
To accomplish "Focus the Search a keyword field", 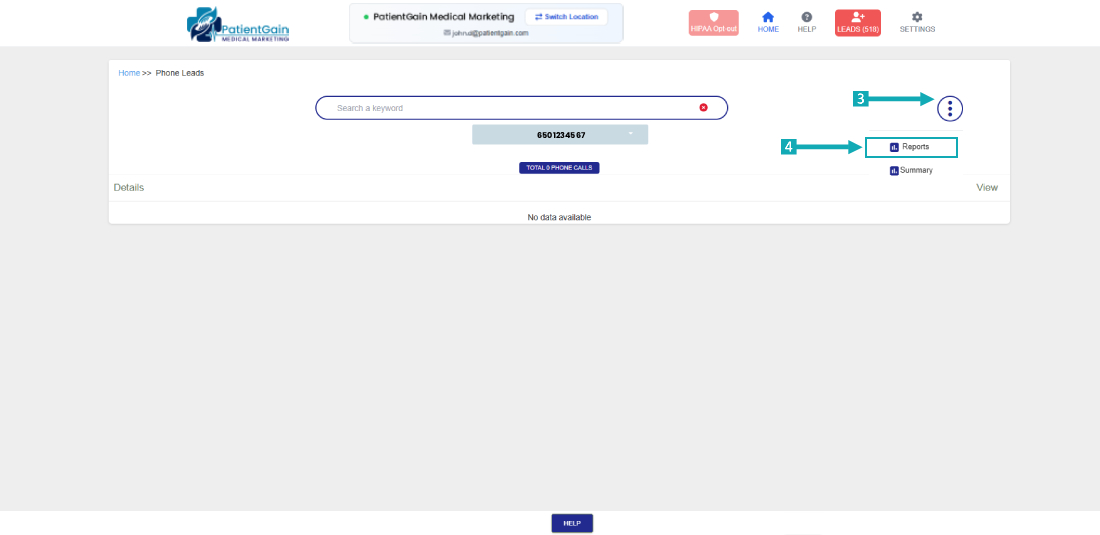I will [x=521, y=108].
